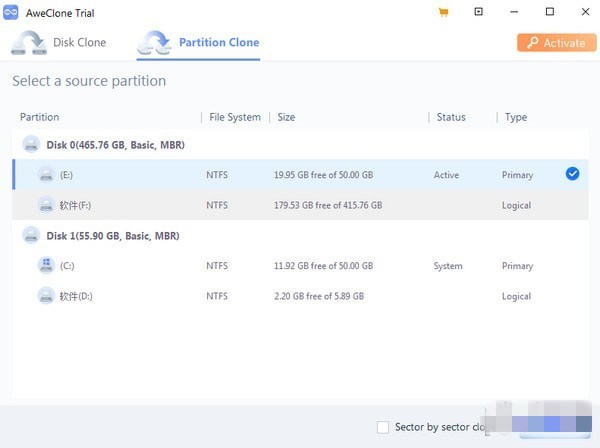
Task: Click the Disk Clone drive icon
Action: [29, 42]
